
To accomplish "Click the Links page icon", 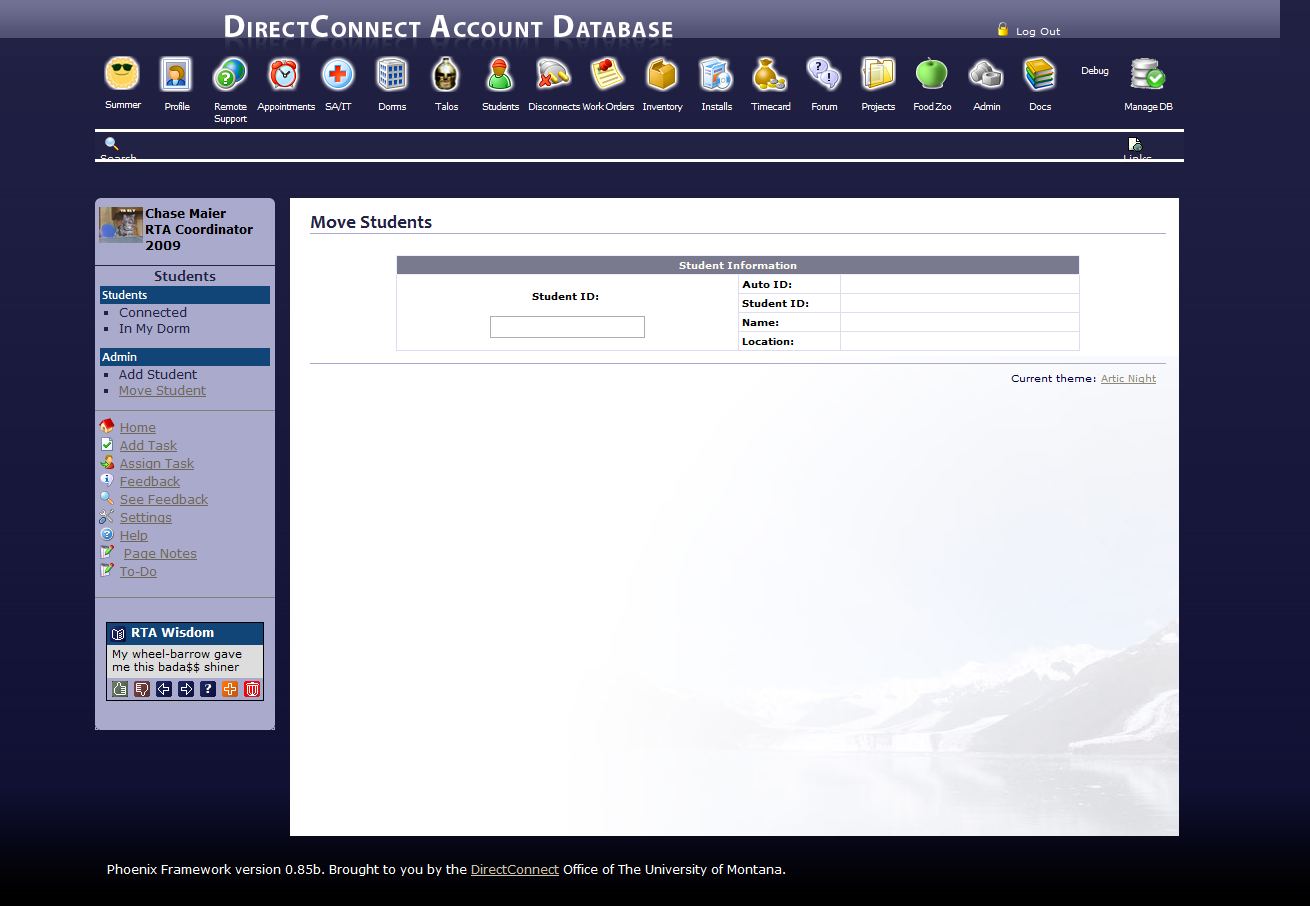I will pos(1135,145).
